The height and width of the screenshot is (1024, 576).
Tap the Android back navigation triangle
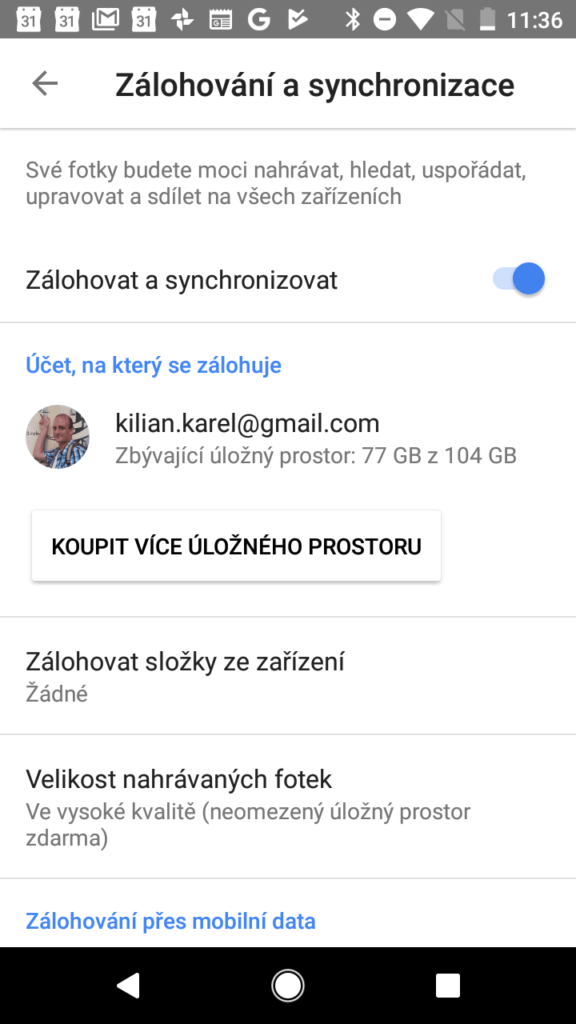(x=128, y=985)
